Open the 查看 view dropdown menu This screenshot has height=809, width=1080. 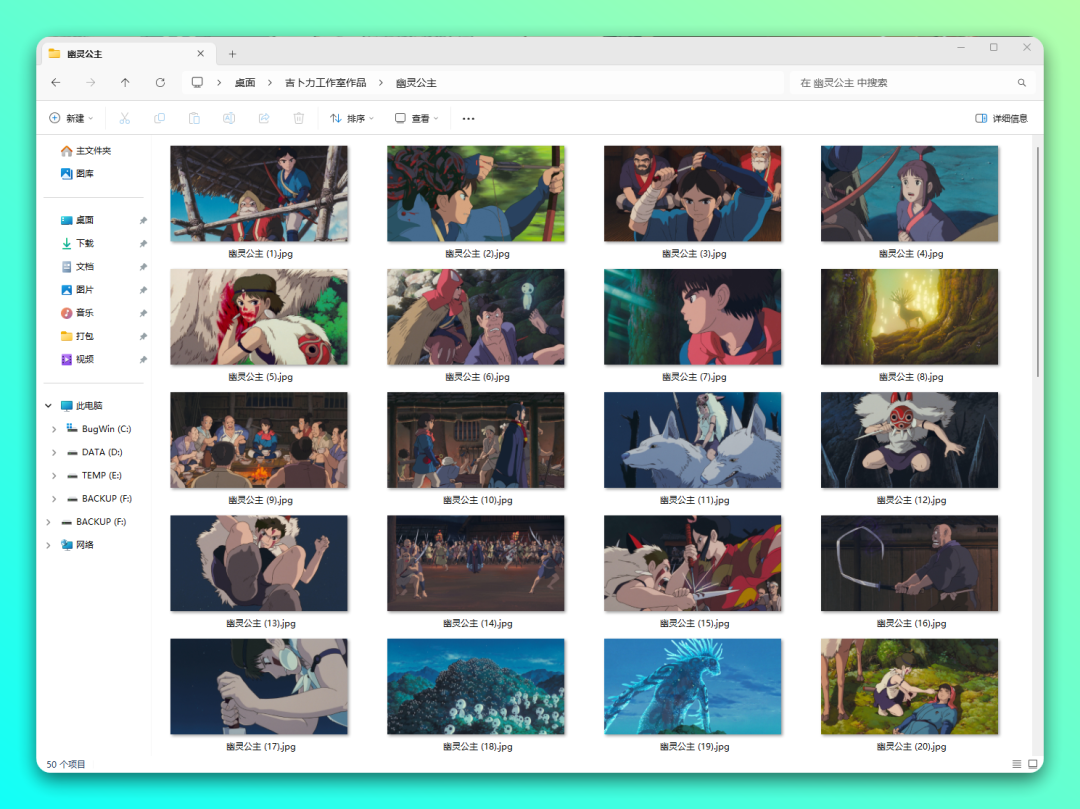tap(417, 118)
